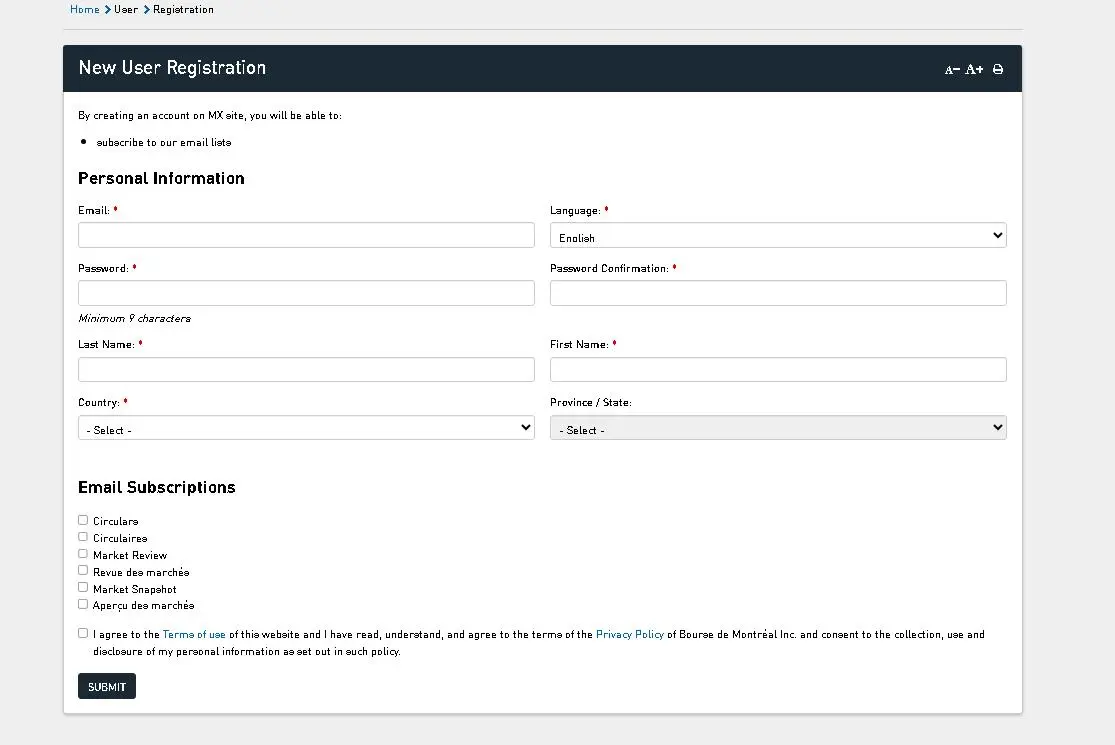Select the User breadcrumb item

point(126,9)
